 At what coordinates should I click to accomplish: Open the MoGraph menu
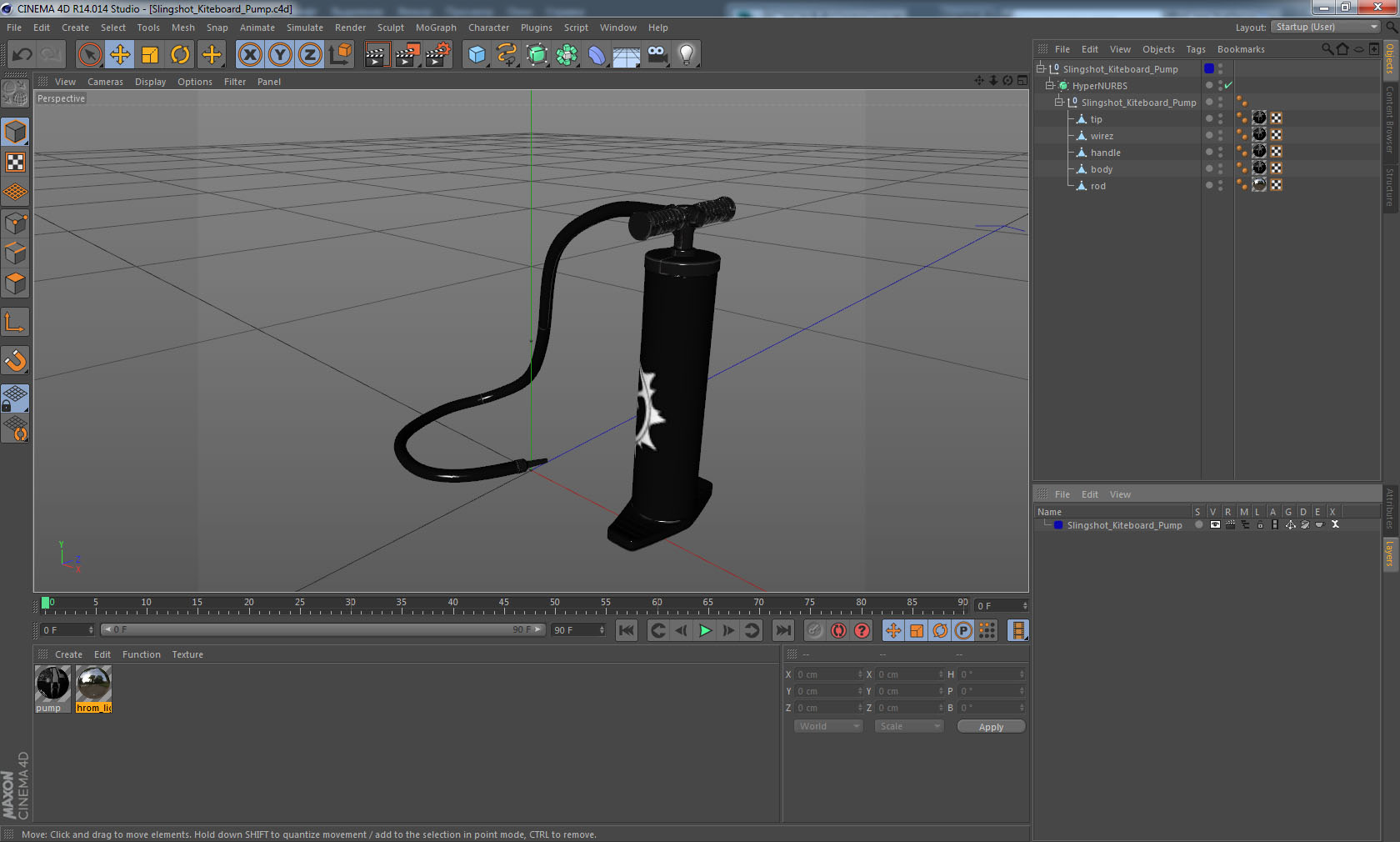pyautogui.click(x=436, y=28)
